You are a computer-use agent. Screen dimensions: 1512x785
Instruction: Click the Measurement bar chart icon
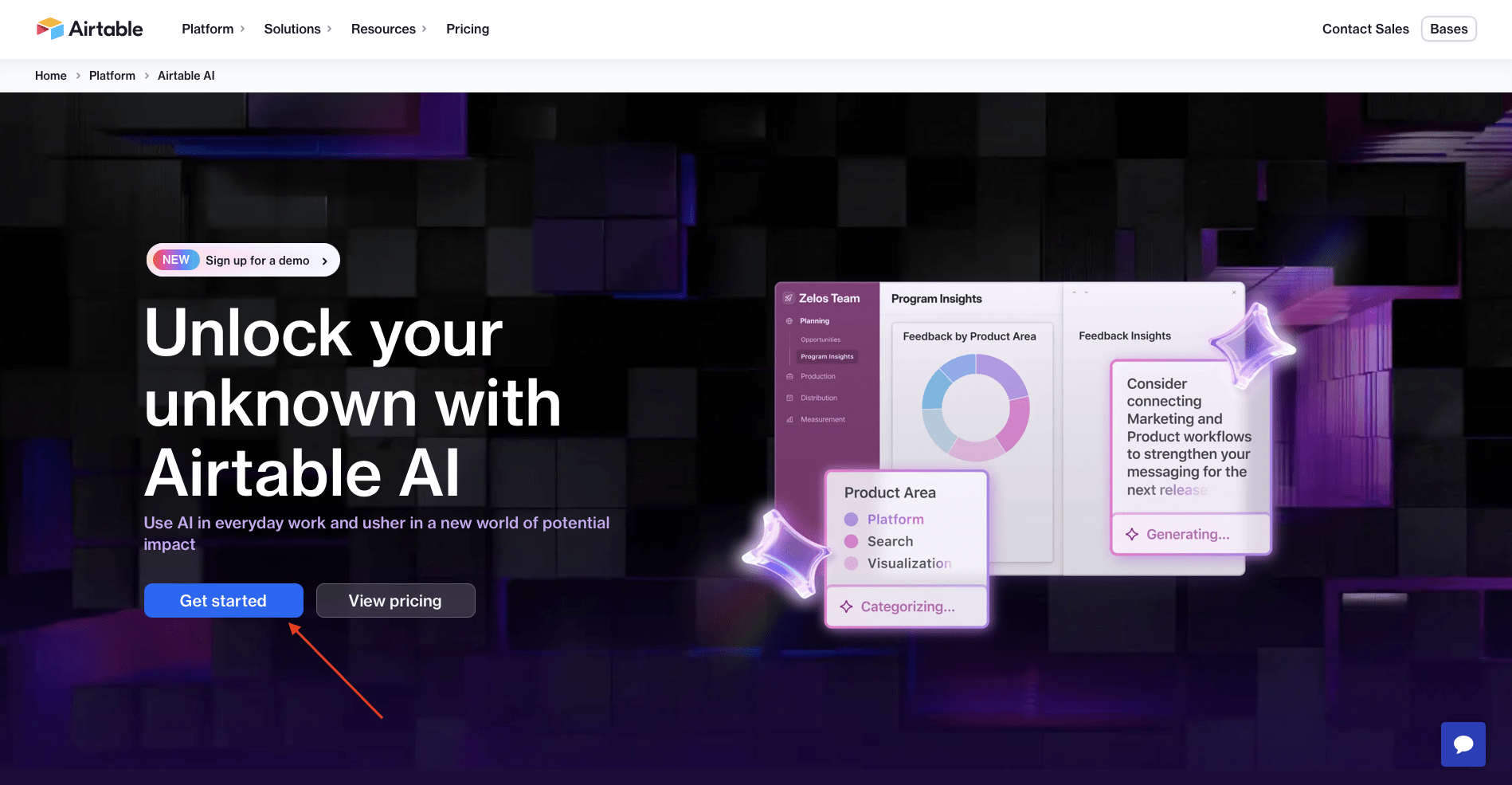pos(789,418)
